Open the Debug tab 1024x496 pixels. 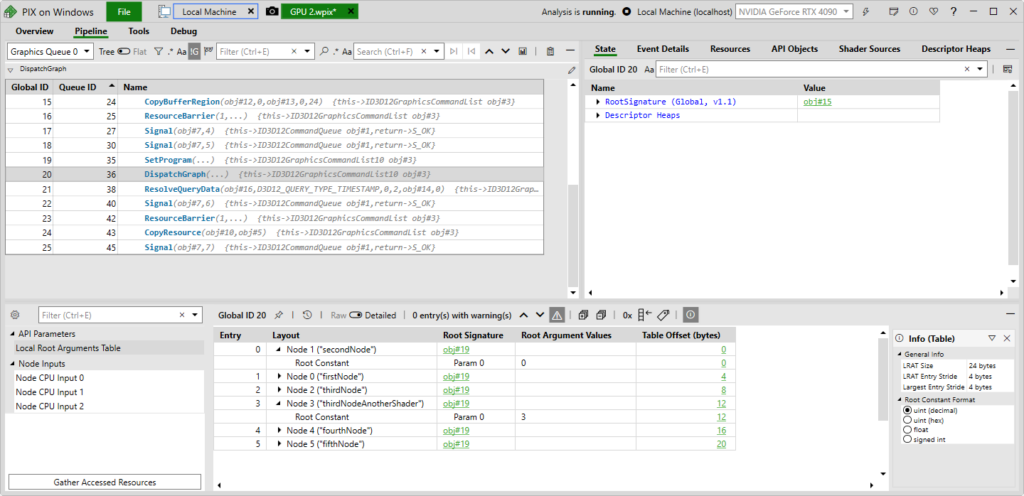pyautogui.click(x=184, y=31)
